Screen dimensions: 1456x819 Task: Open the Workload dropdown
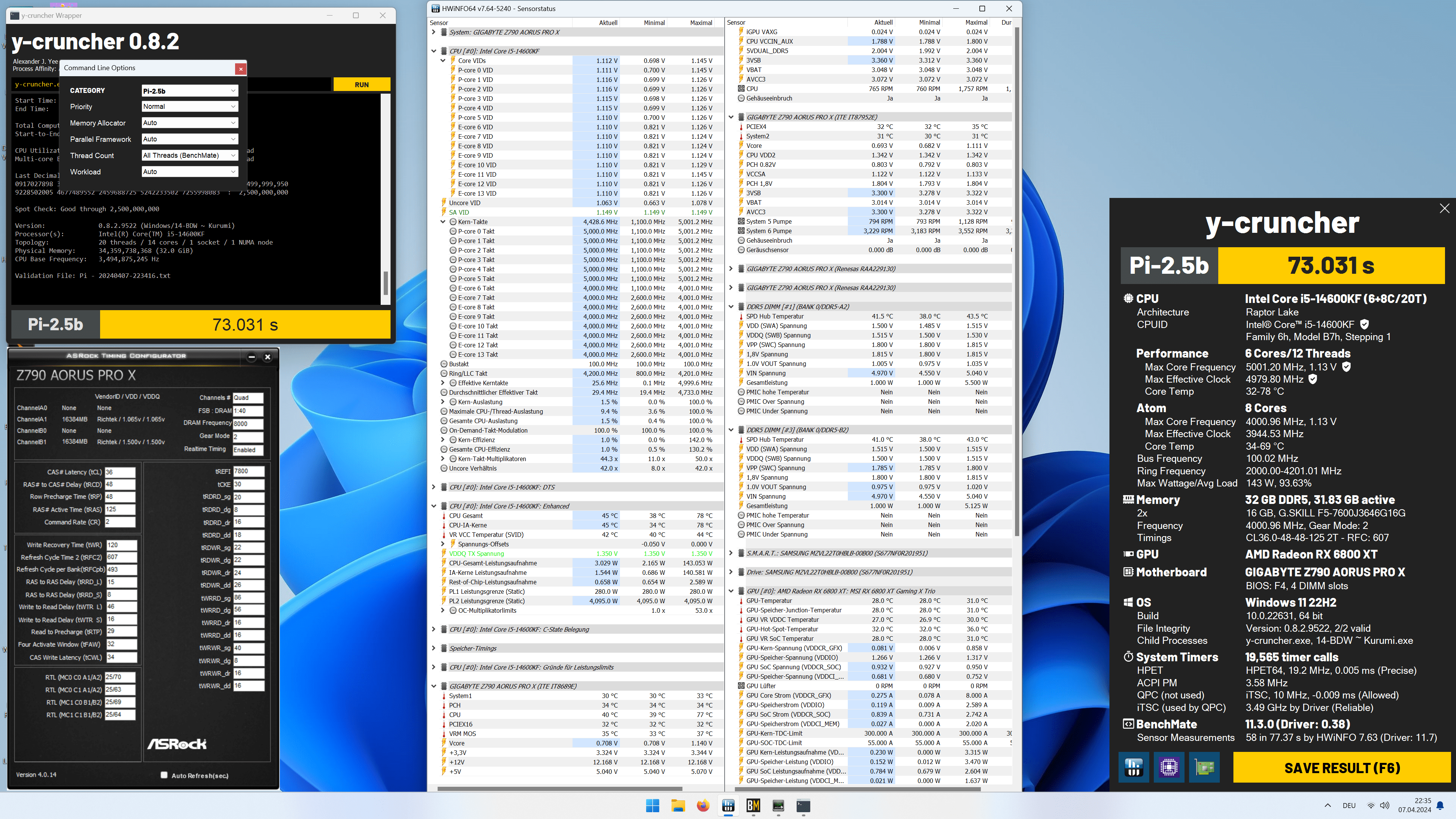pos(189,171)
